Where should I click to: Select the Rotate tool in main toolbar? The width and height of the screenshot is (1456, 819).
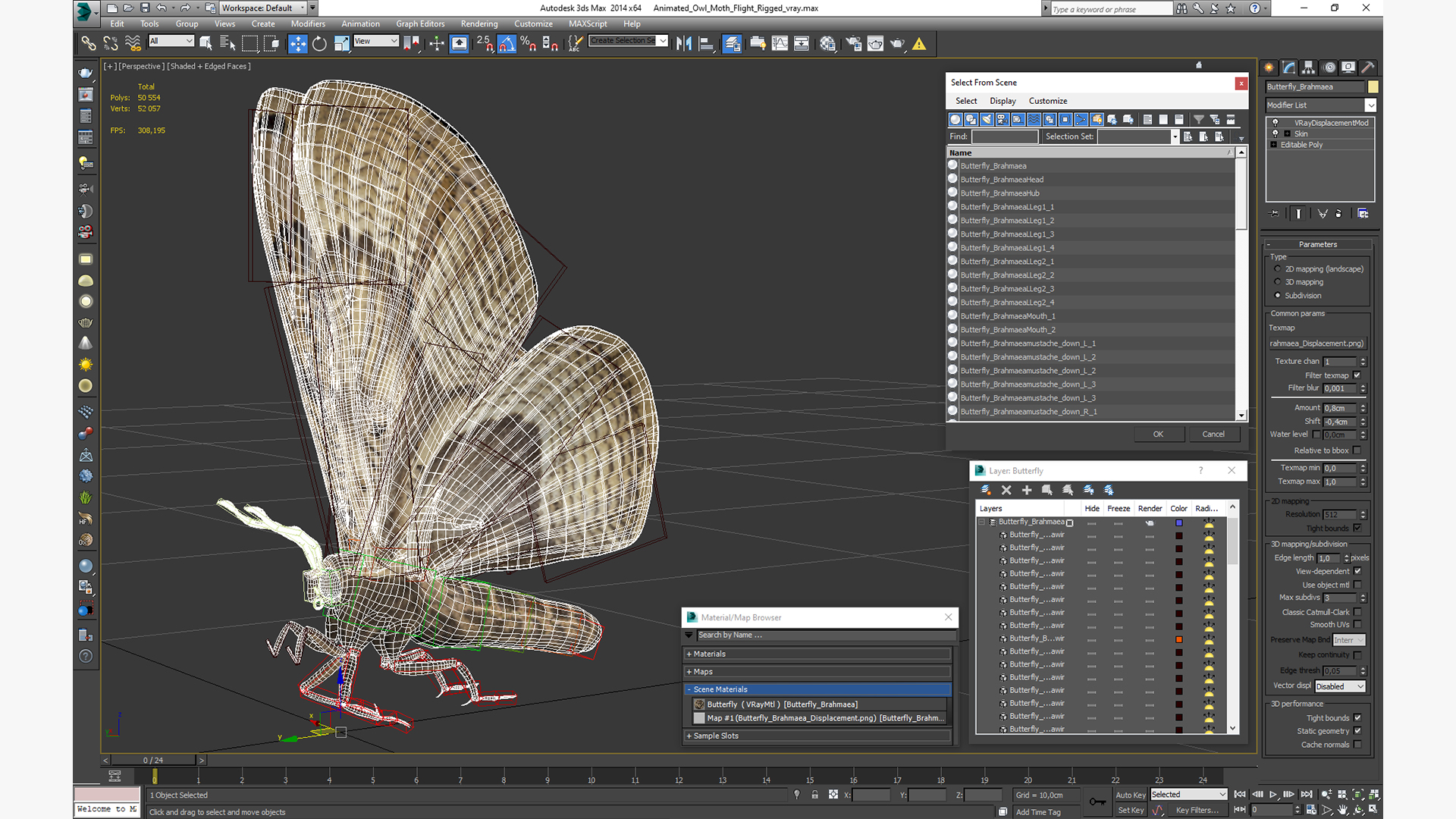click(319, 44)
